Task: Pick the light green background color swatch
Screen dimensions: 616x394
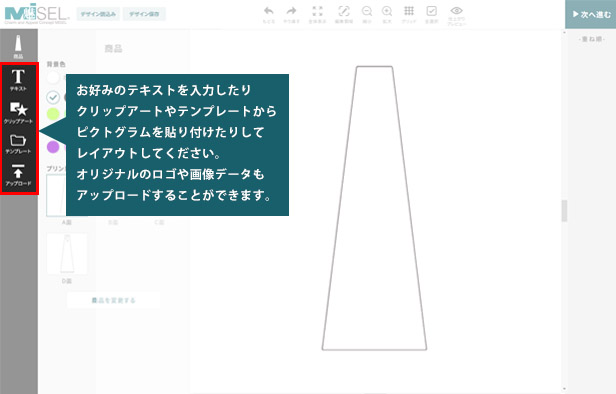Action: pyautogui.click(x=53, y=114)
